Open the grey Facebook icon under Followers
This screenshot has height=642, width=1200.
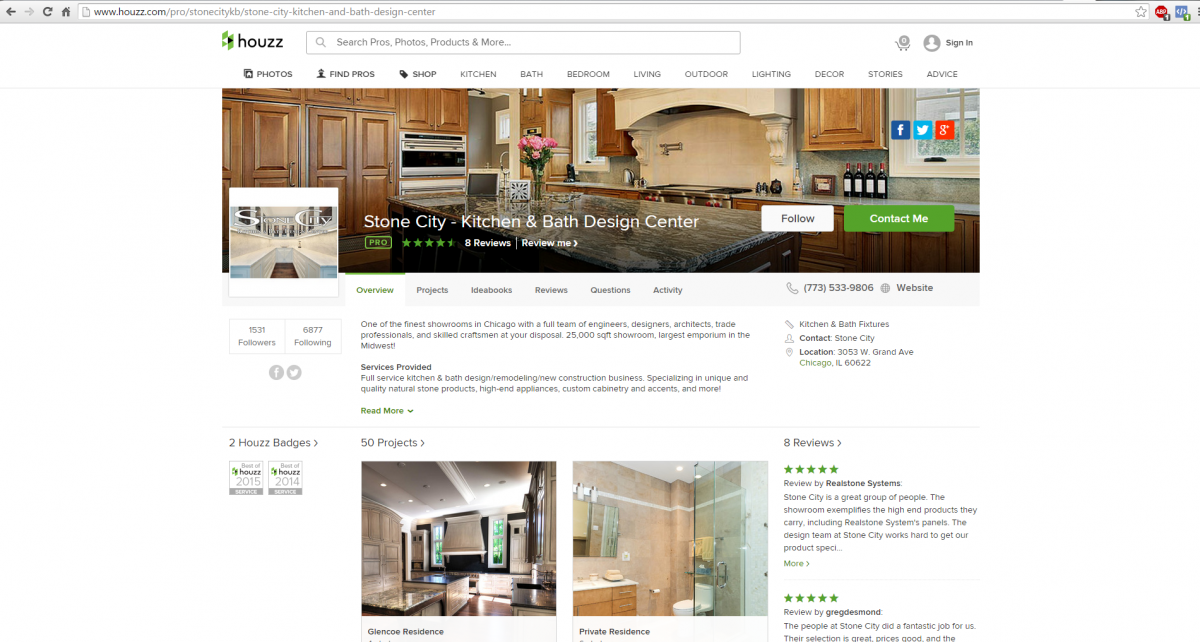point(276,372)
